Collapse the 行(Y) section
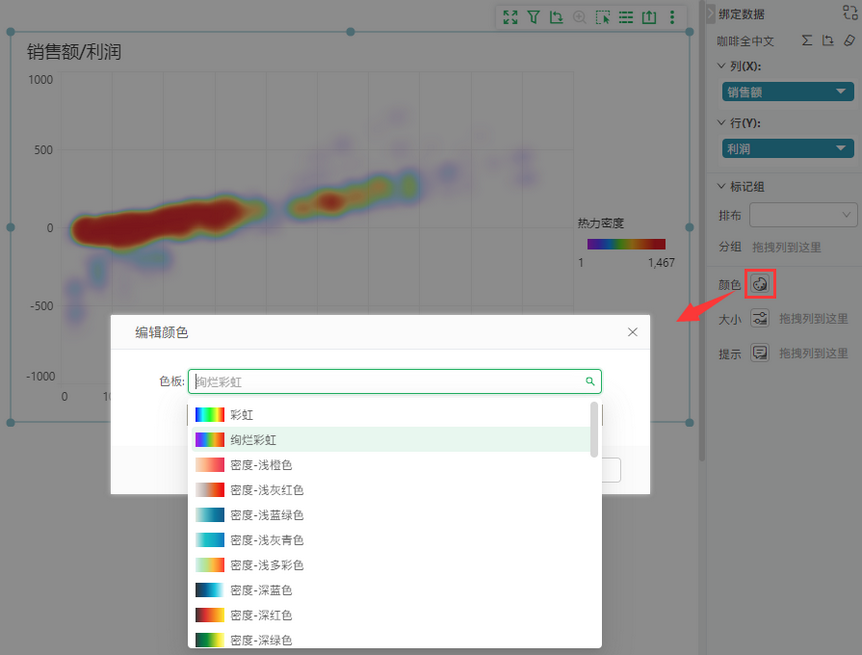The width and height of the screenshot is (862, 655). pos(722,122)
